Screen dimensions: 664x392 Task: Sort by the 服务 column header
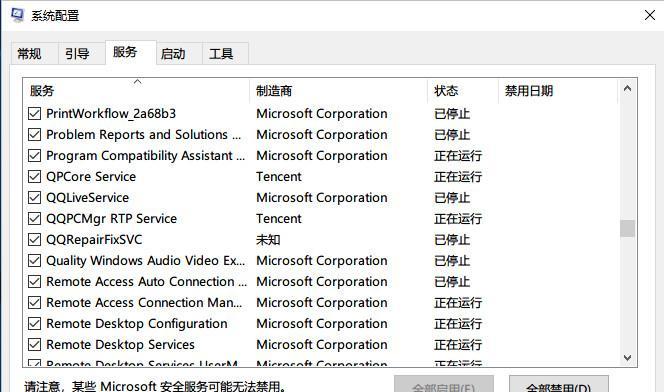pyautogui.click(x=136, y=91)
